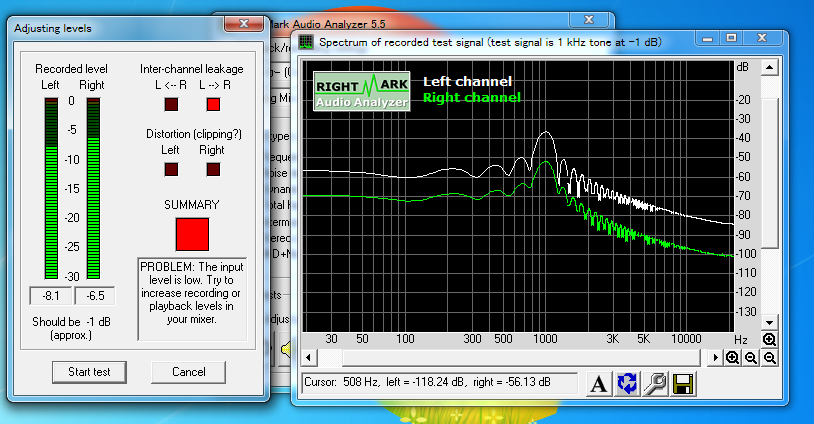The image size is (814, 424).
Task: Click the rightmost zoom-out magnifier below the graph
Action: point(768,358)
